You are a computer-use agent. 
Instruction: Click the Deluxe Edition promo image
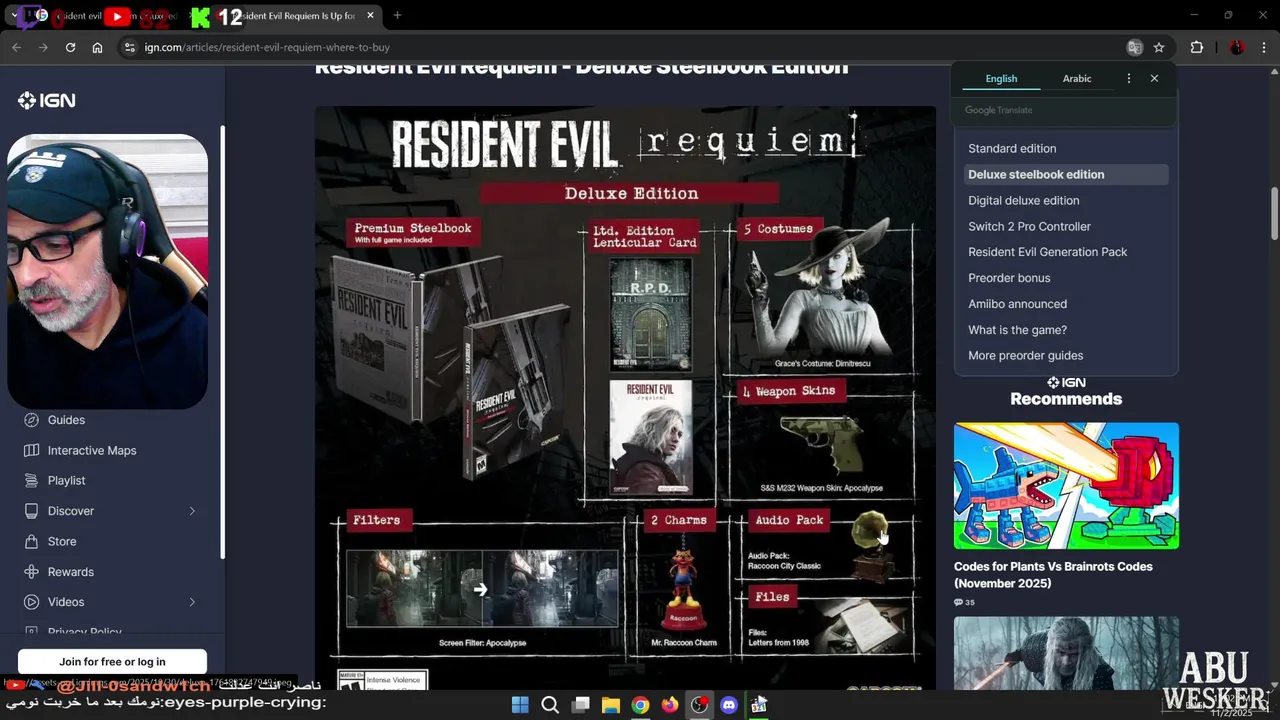point(625,397)
